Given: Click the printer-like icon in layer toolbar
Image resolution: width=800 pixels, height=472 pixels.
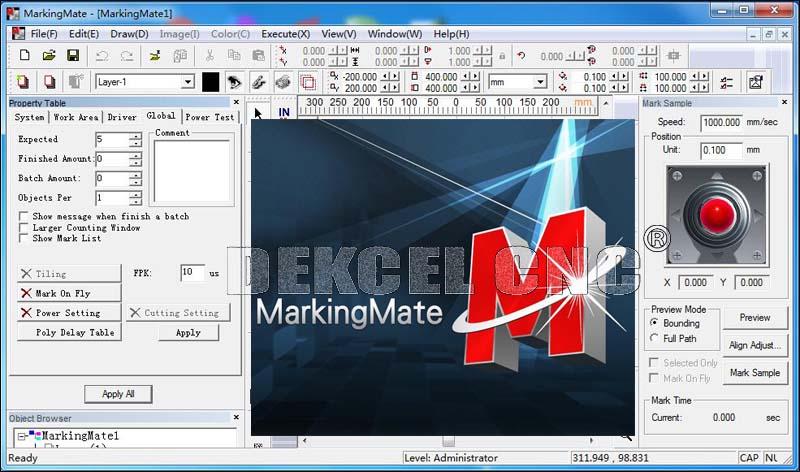Looking at the screenshot, I should (x=283, y=82).
